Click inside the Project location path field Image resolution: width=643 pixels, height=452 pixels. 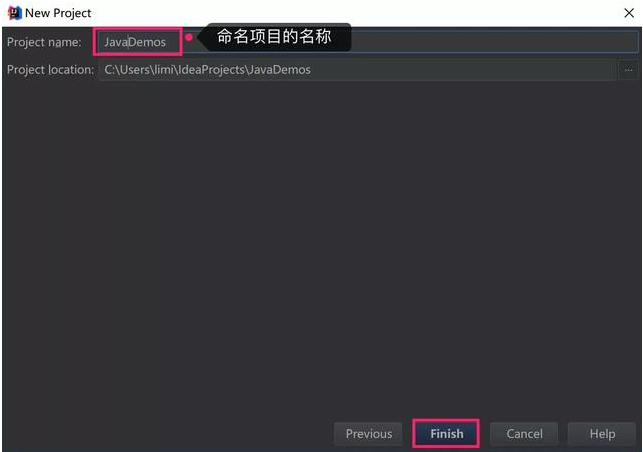pyautogui.click(x=355, y=70)
